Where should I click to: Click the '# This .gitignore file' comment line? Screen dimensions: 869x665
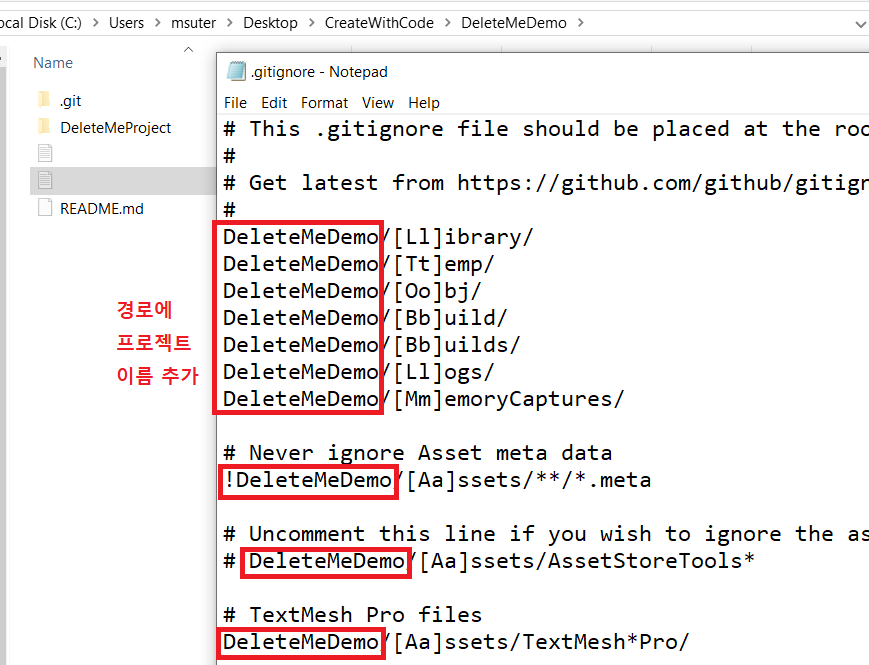(545, 129)
